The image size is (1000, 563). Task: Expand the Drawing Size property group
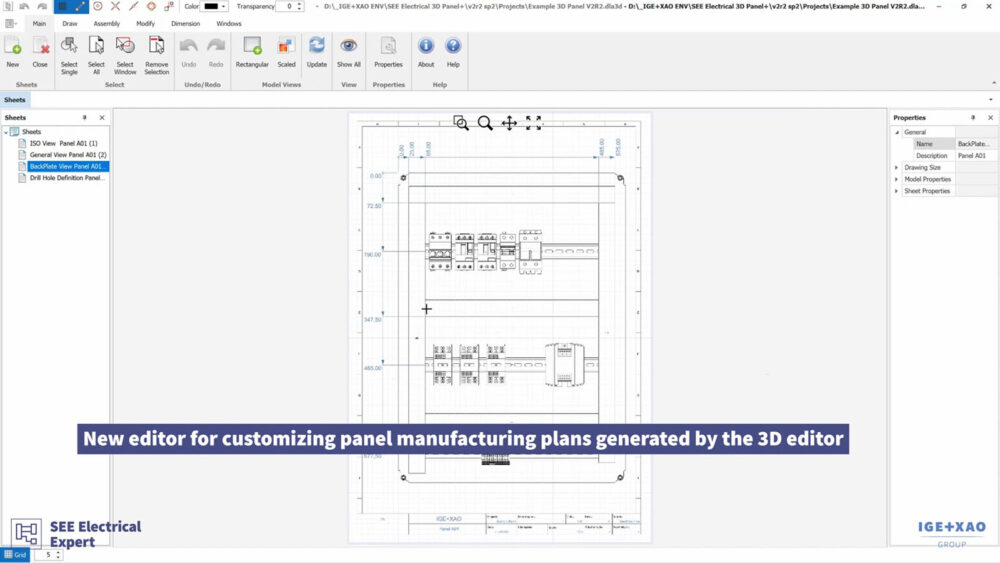click(897, 168)
